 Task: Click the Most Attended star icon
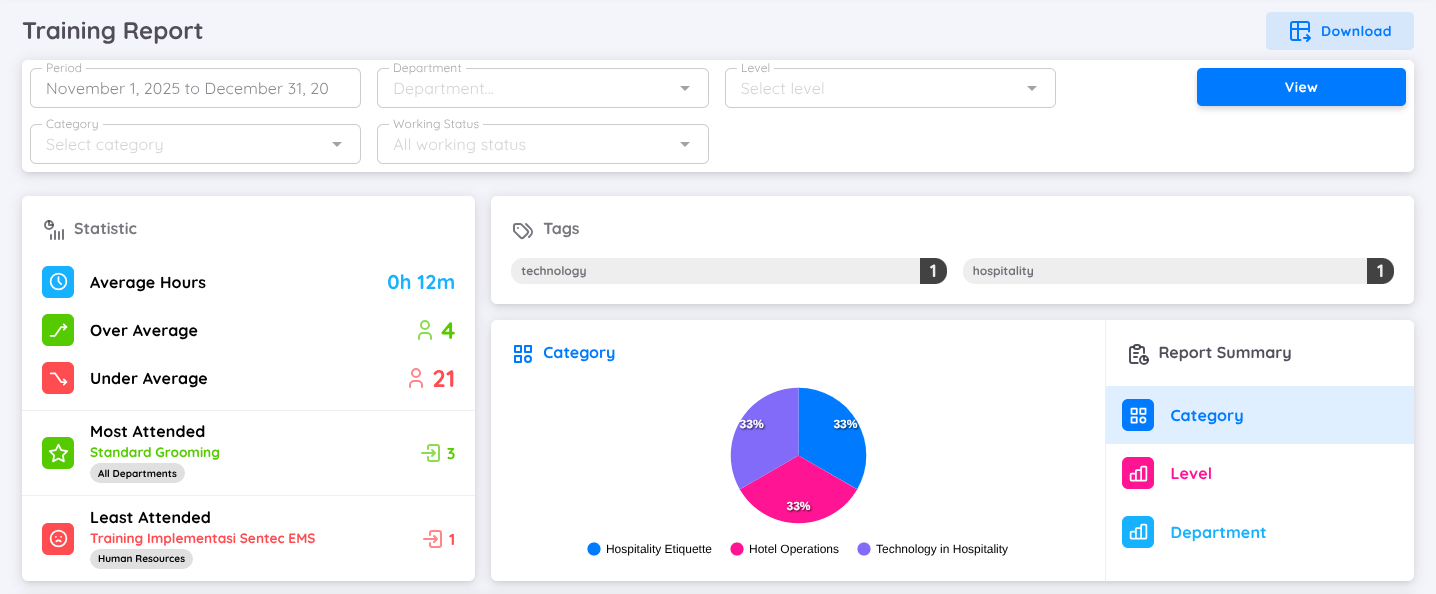(57, 452)
